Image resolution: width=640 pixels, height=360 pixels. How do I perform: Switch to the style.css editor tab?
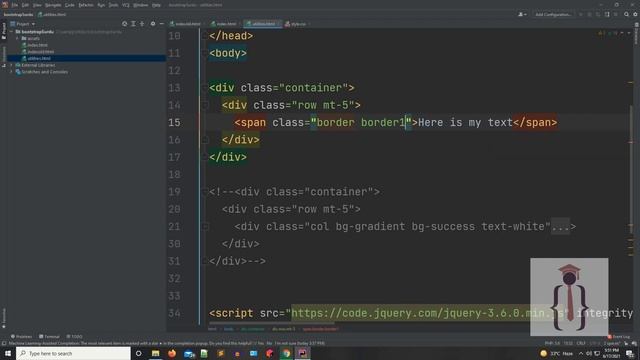pos(298,24)
